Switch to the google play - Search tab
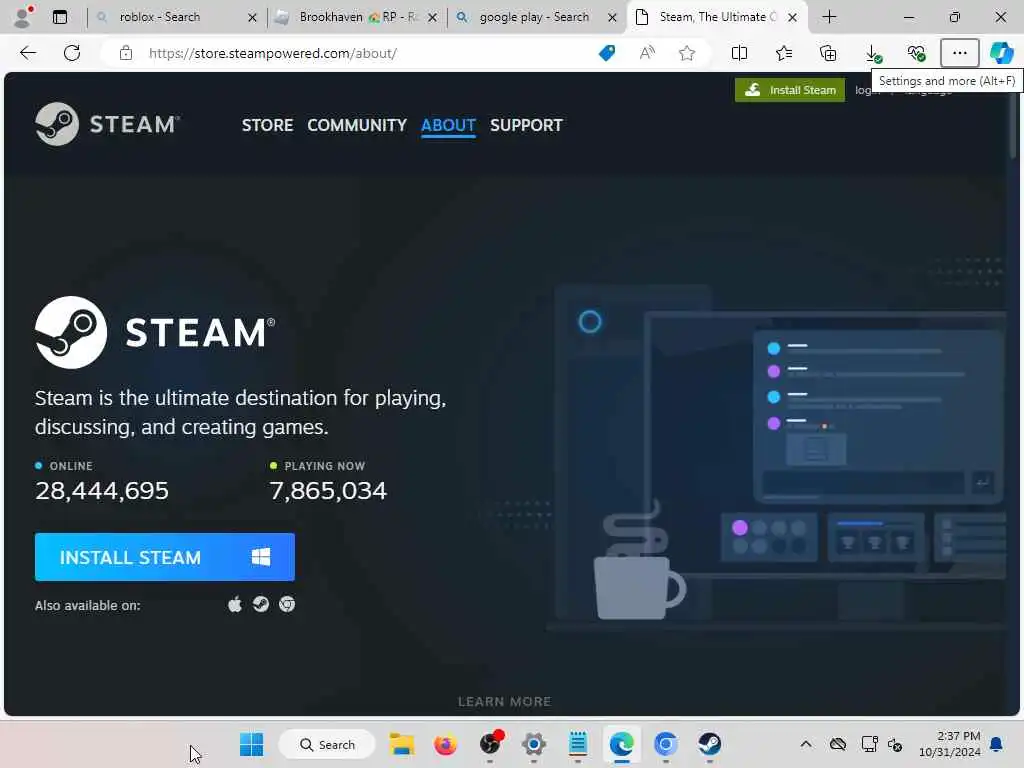The width and height of the screenshot is (1024, 768). (x=536, y=17)
